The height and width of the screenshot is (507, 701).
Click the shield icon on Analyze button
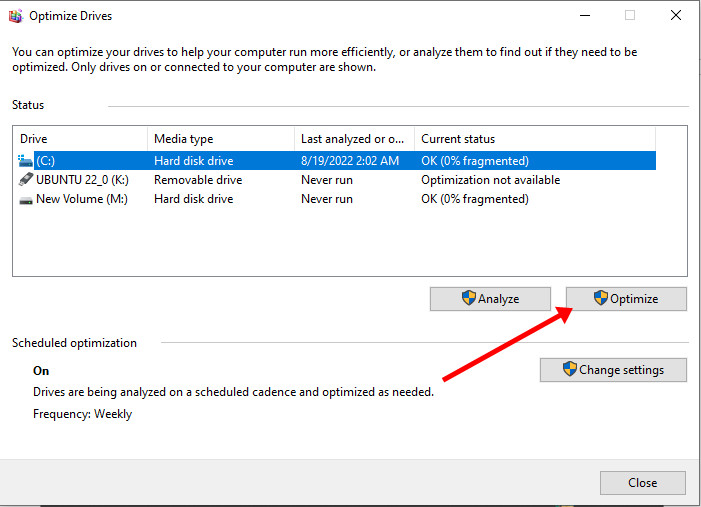(x=469, y=298)
